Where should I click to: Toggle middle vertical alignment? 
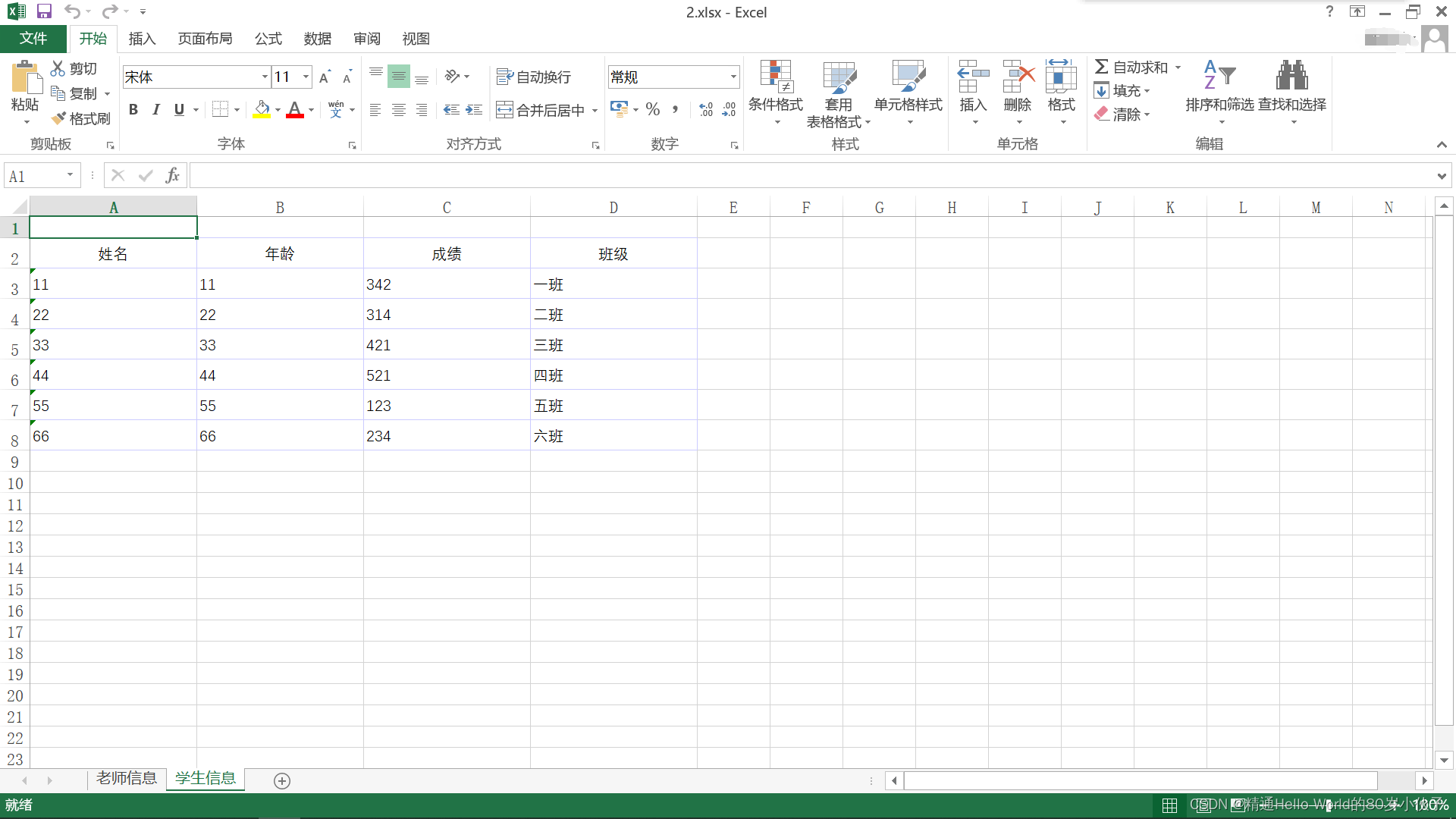(399, 76)
